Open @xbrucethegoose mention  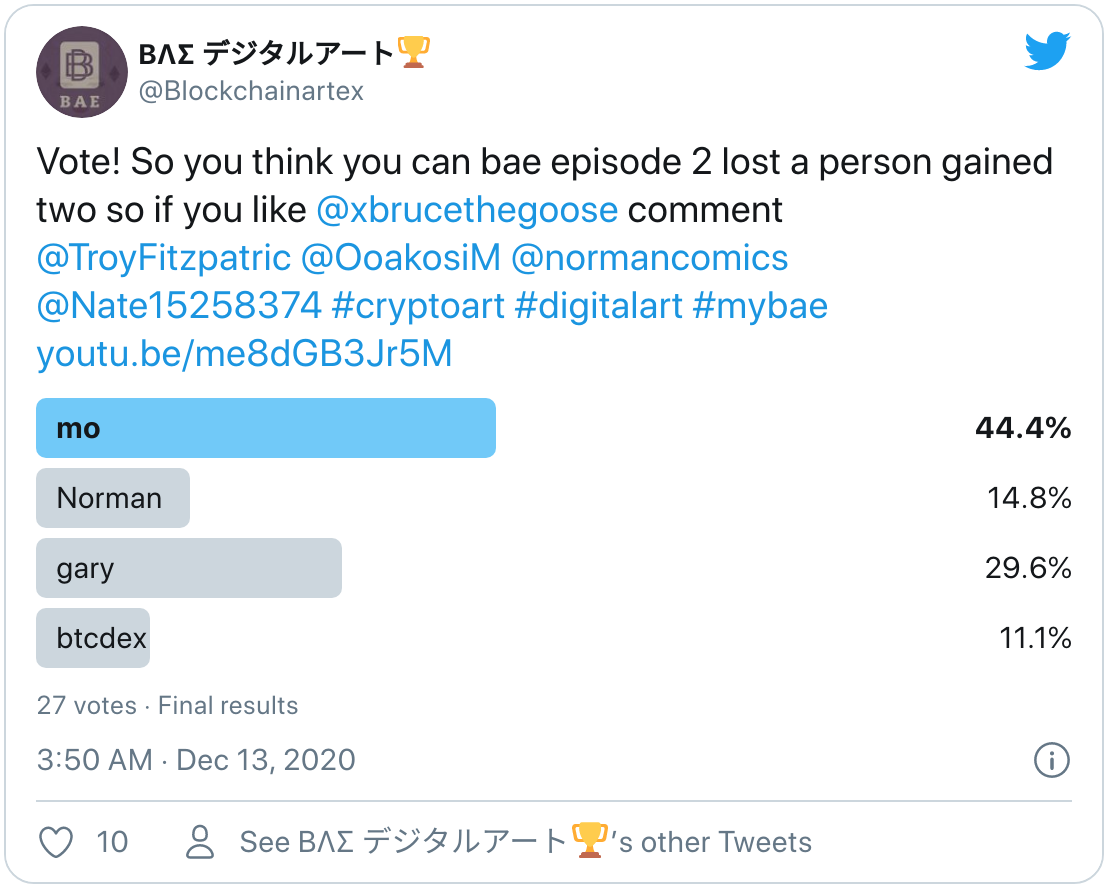(467, 210)
